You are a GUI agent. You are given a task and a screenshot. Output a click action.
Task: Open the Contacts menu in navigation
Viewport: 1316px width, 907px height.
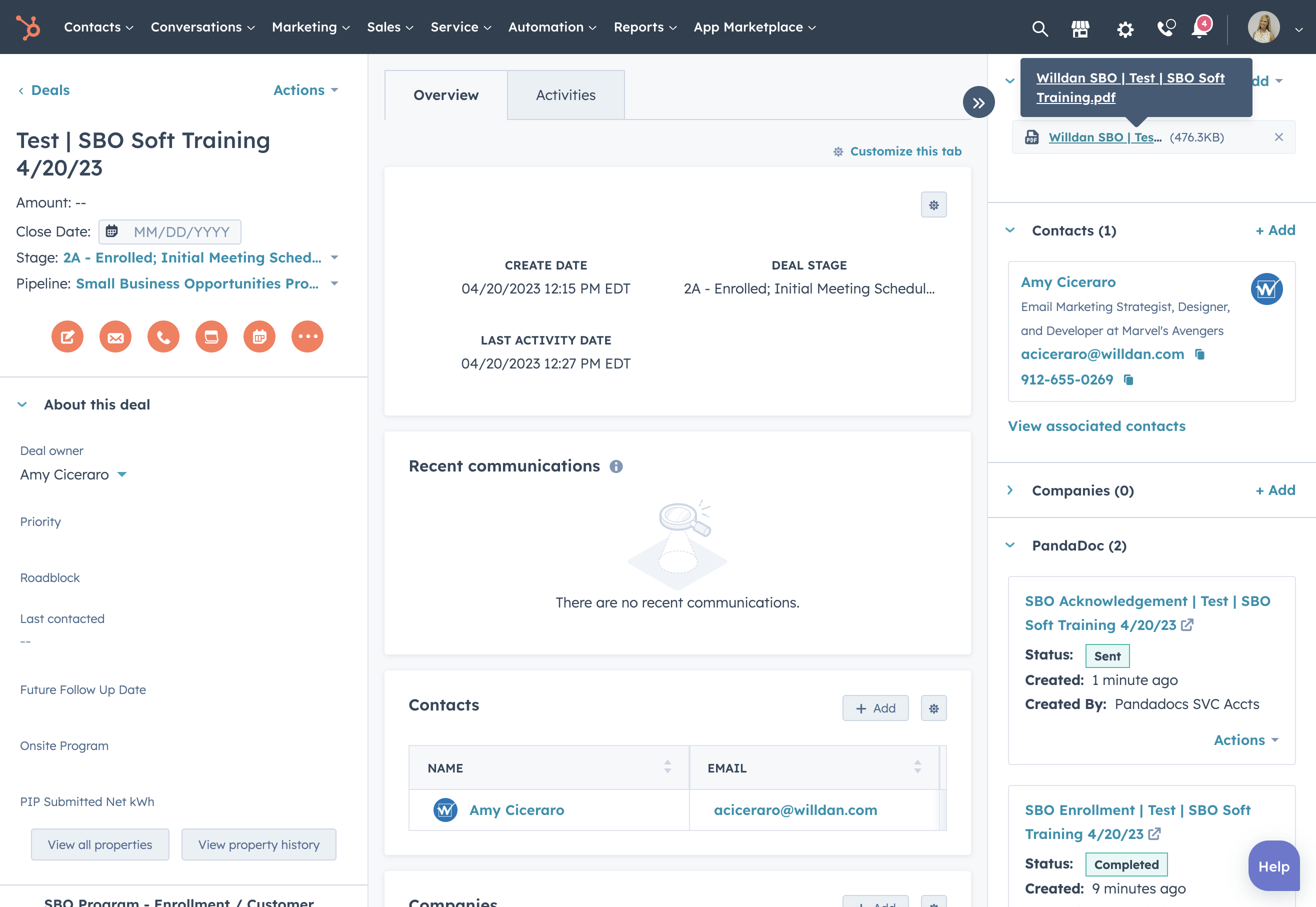[x=98, y=27]
